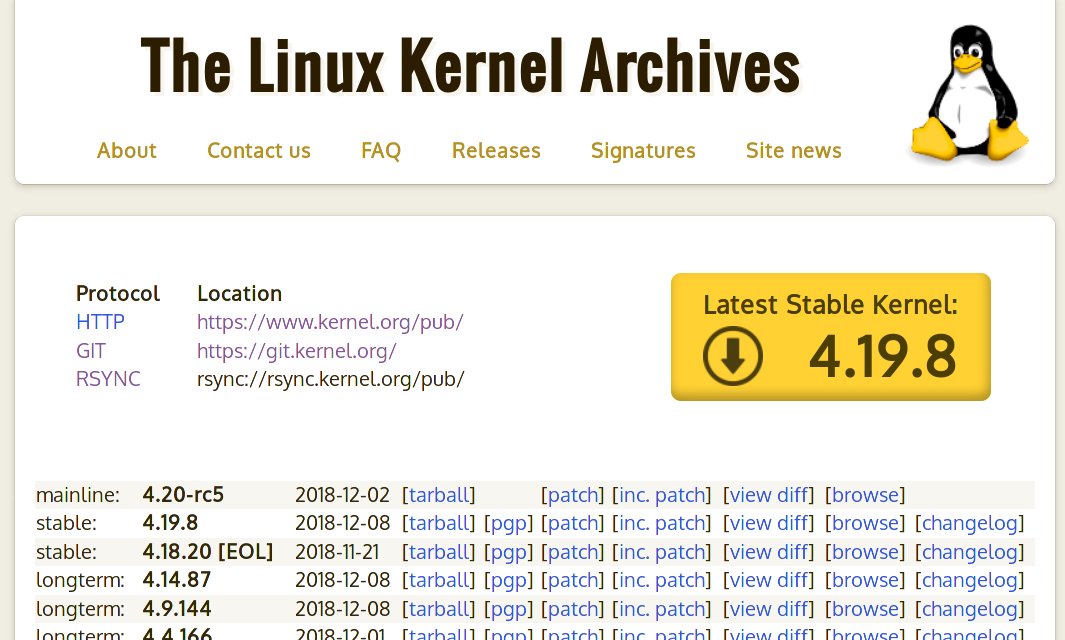Viewport: 1065px width, 640px height.
Task: Open https://git.kernel.org/ location link
Action: tap(297, 351)
